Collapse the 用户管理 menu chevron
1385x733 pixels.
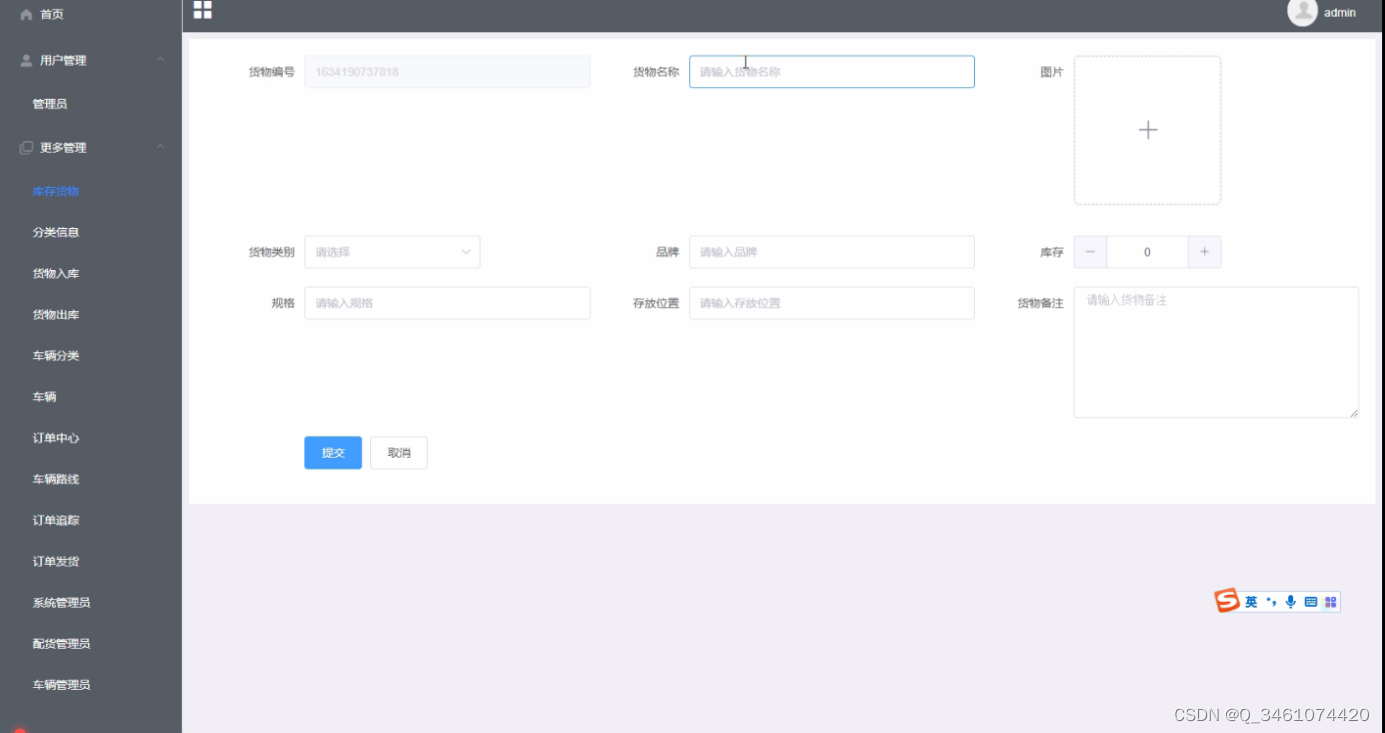click(x=160, y=60)
